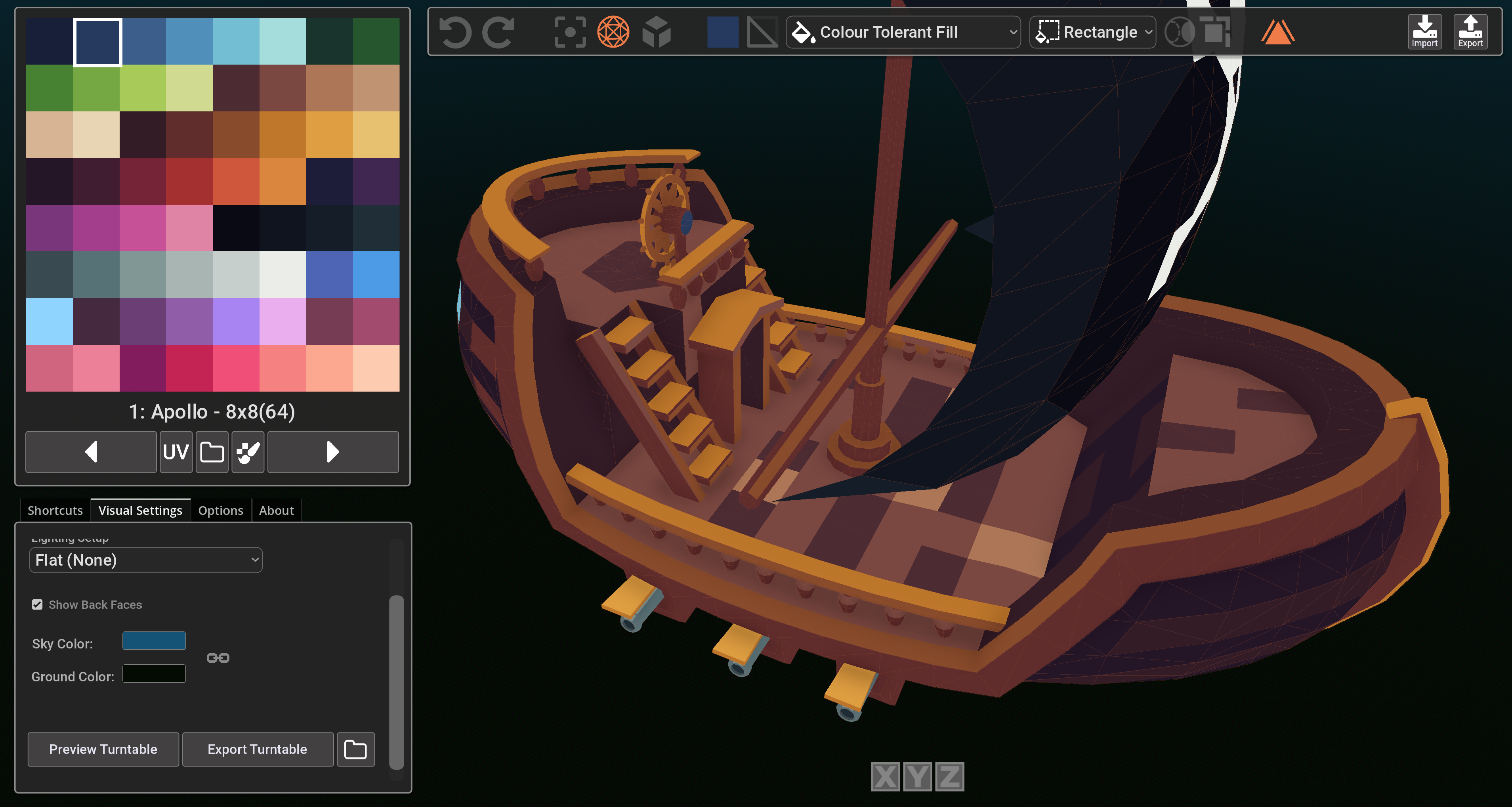This screenshot has height=807, width=1512.
Task: Toggle the UV view button
Action: pos(176,452)
